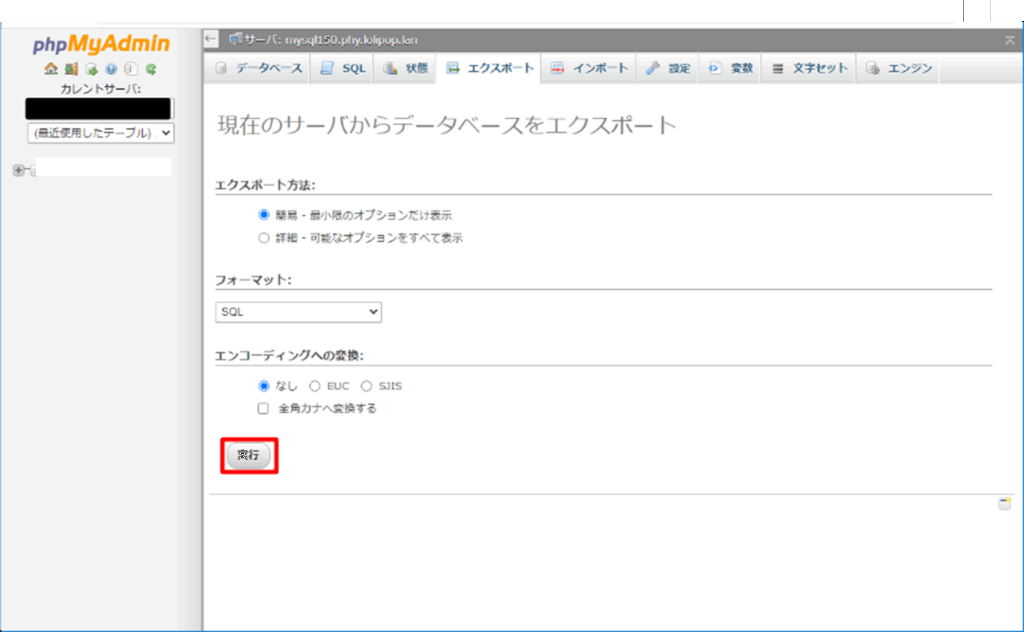Click the left arrow collapse sidebar icon
The height and width of the screenshot is (632, 1024).
click(211, 39)
